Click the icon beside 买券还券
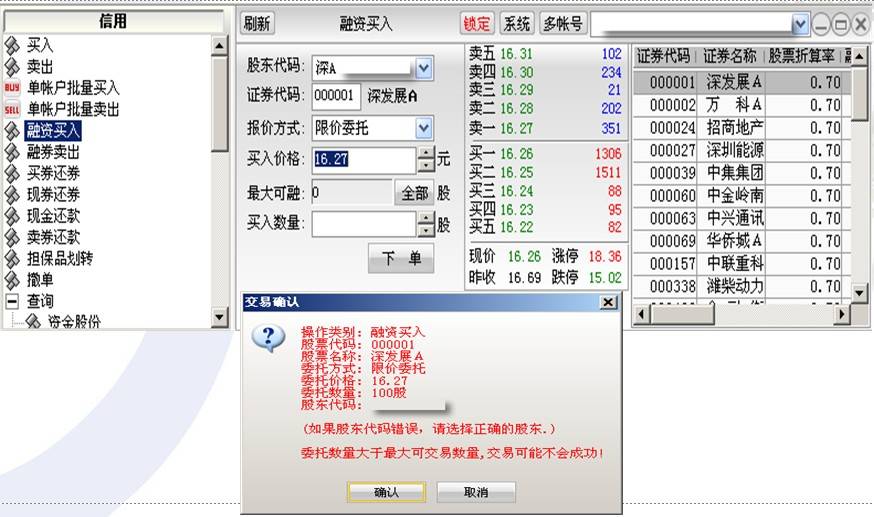 pyautogui.click(x=12, y=173)
